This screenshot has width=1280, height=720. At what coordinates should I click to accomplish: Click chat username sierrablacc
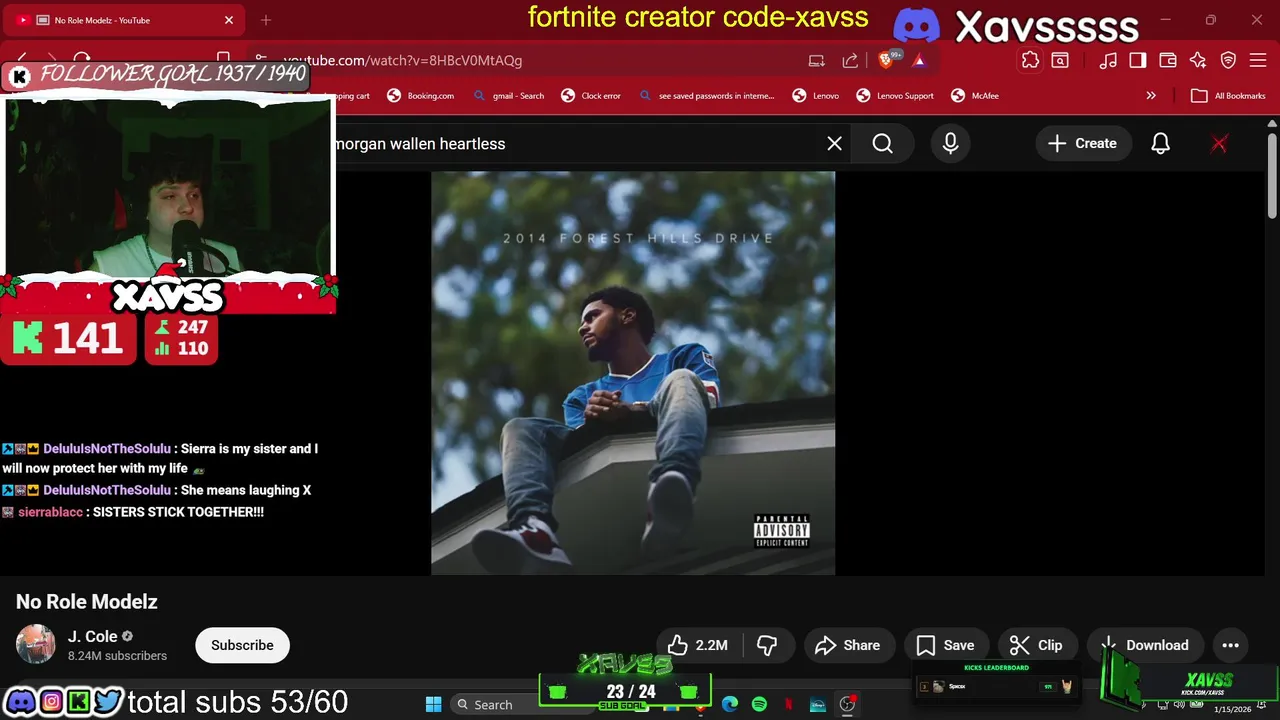(x=50, y=512)
